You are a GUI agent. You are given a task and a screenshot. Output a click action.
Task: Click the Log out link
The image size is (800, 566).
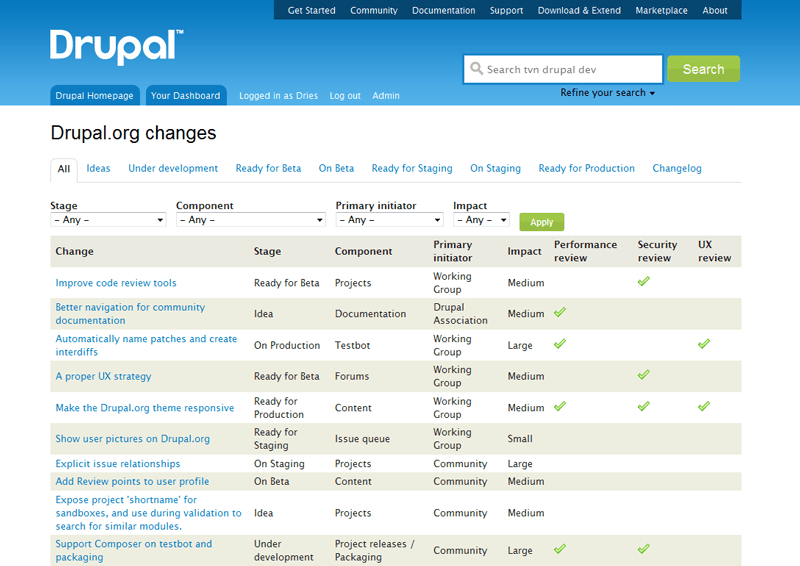345,95
